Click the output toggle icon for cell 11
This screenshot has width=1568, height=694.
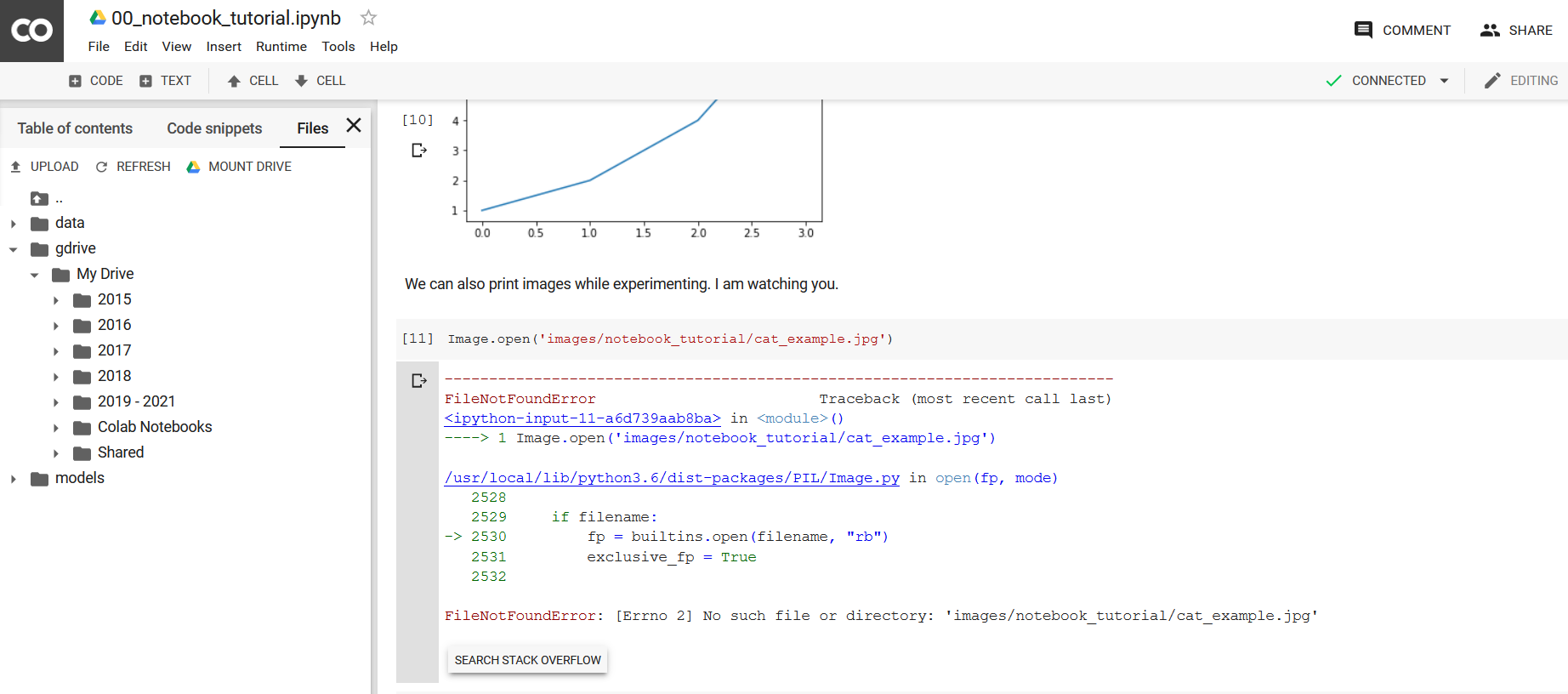418,381
